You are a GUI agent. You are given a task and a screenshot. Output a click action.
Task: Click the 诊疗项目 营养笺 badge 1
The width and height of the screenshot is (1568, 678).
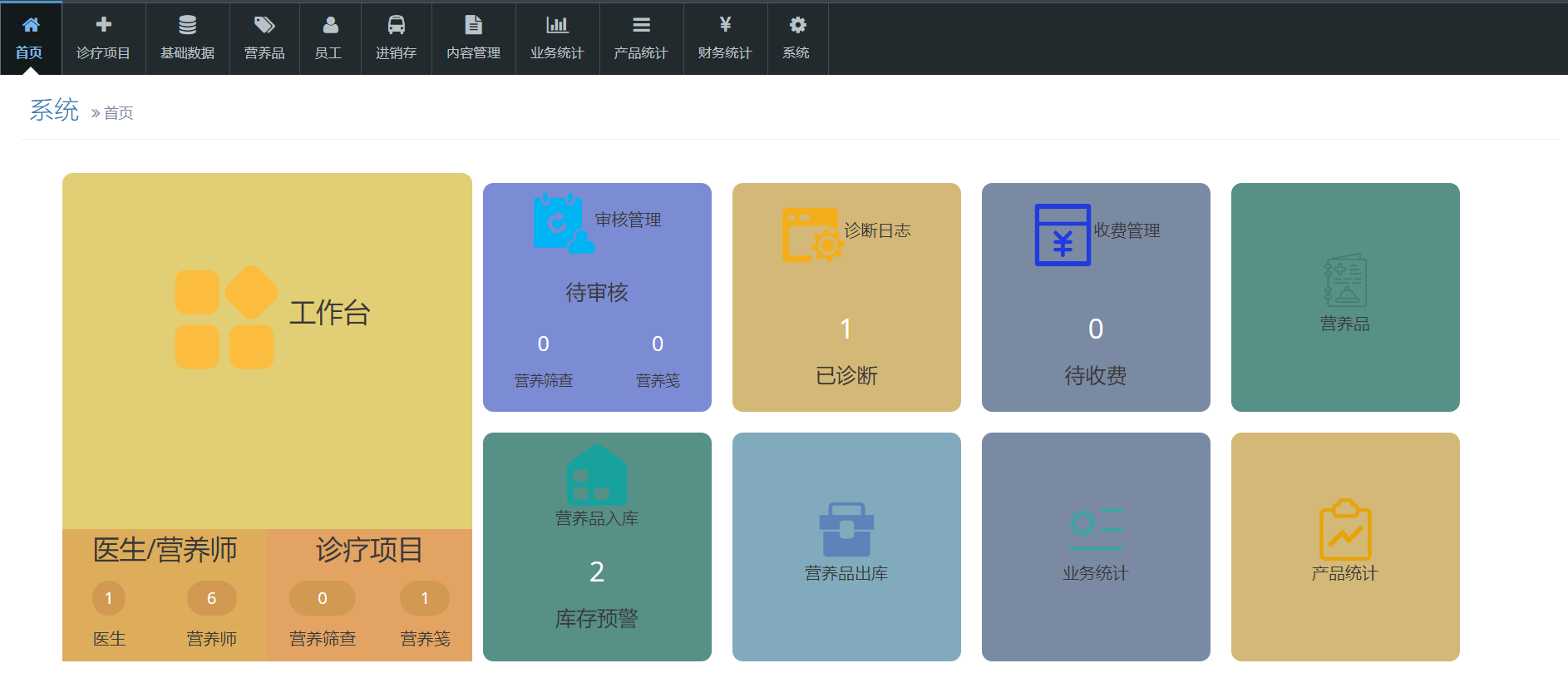click(425, 598)
